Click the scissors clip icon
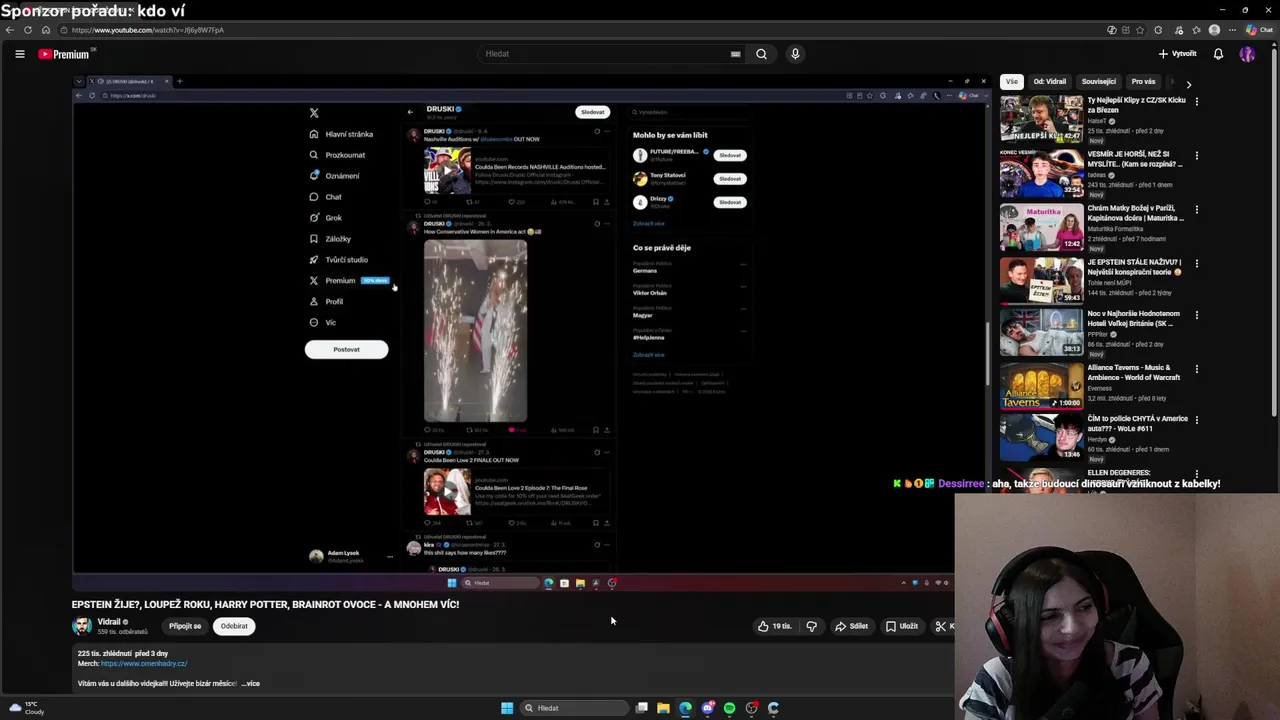1280x720 pixels. pyautogui.click(x=941, y=626)
